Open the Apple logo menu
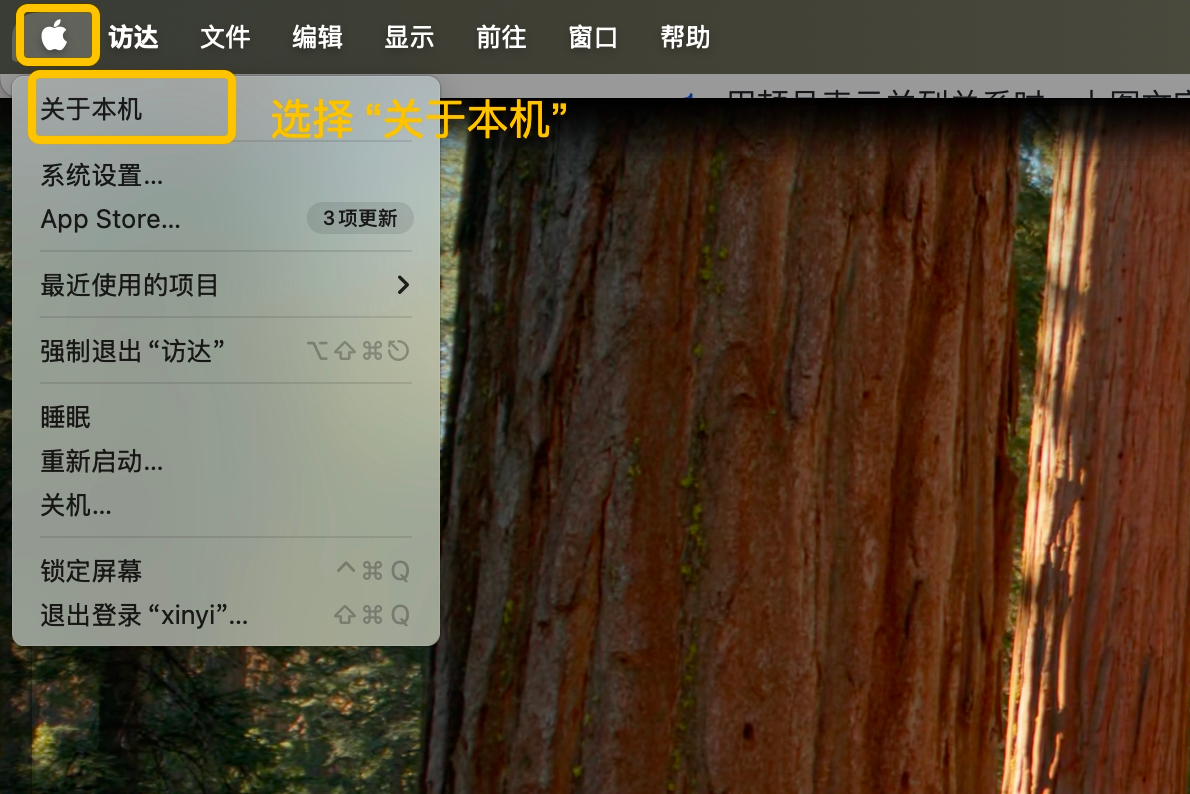 pyautogui.click(x=55, y=37)
